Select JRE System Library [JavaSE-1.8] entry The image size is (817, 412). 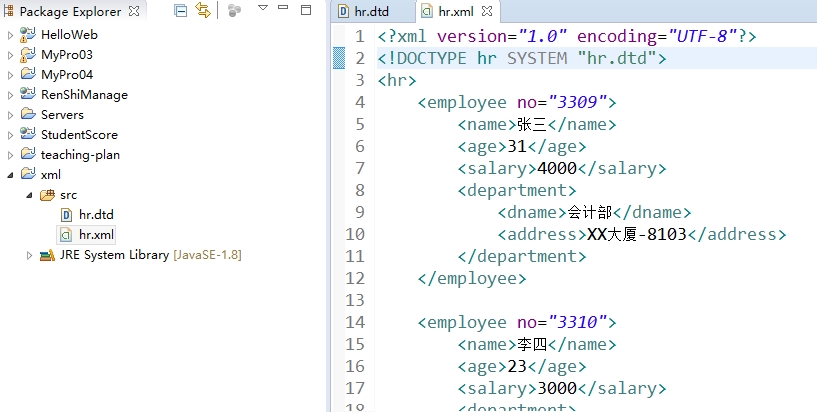click(x=151, y=255)
